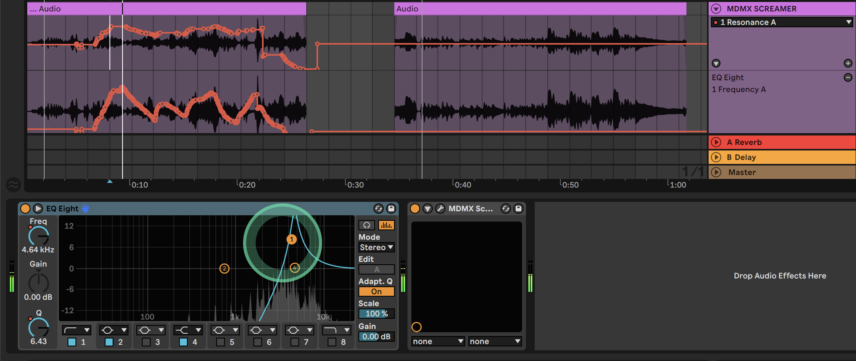Turn off the MDMX Sc... device activator
The height and width of the screenshot is (361, 856).
pos(415,209)
